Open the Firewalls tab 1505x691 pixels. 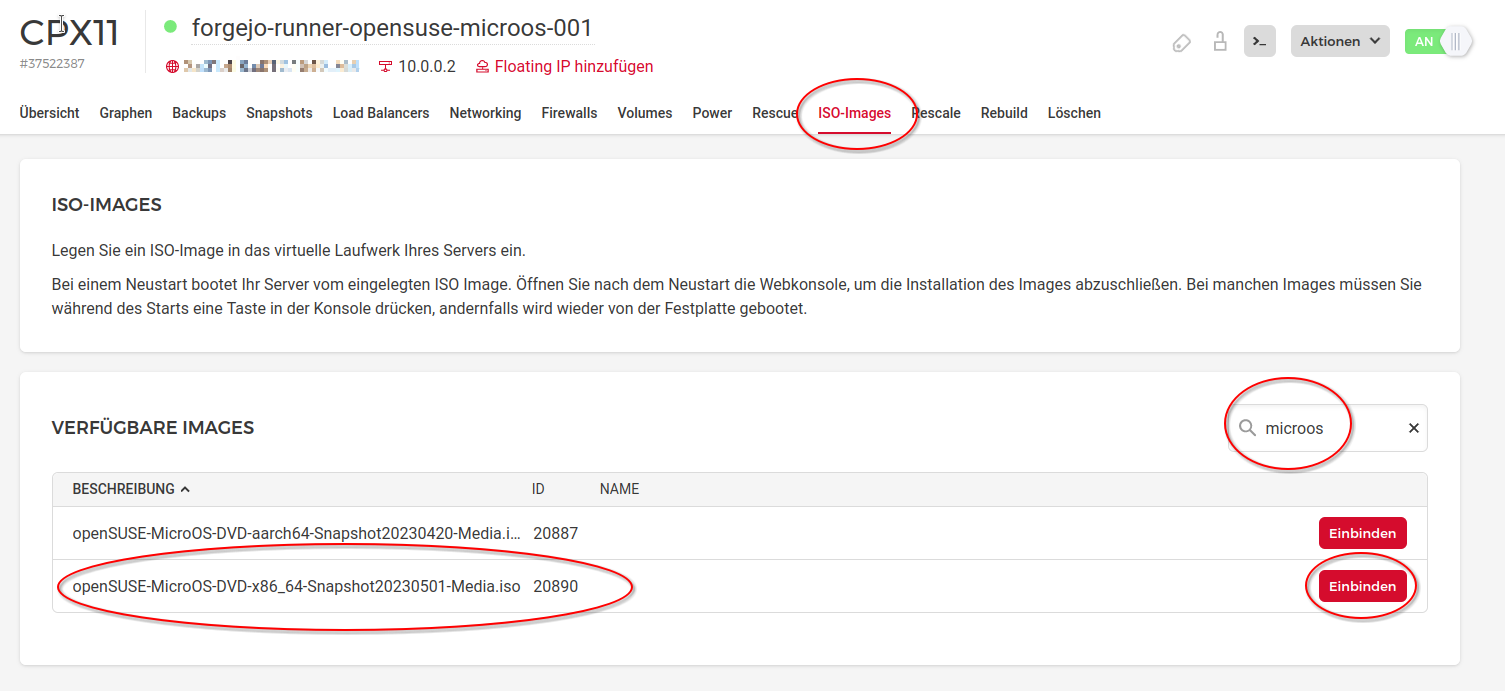pos(569,113)
